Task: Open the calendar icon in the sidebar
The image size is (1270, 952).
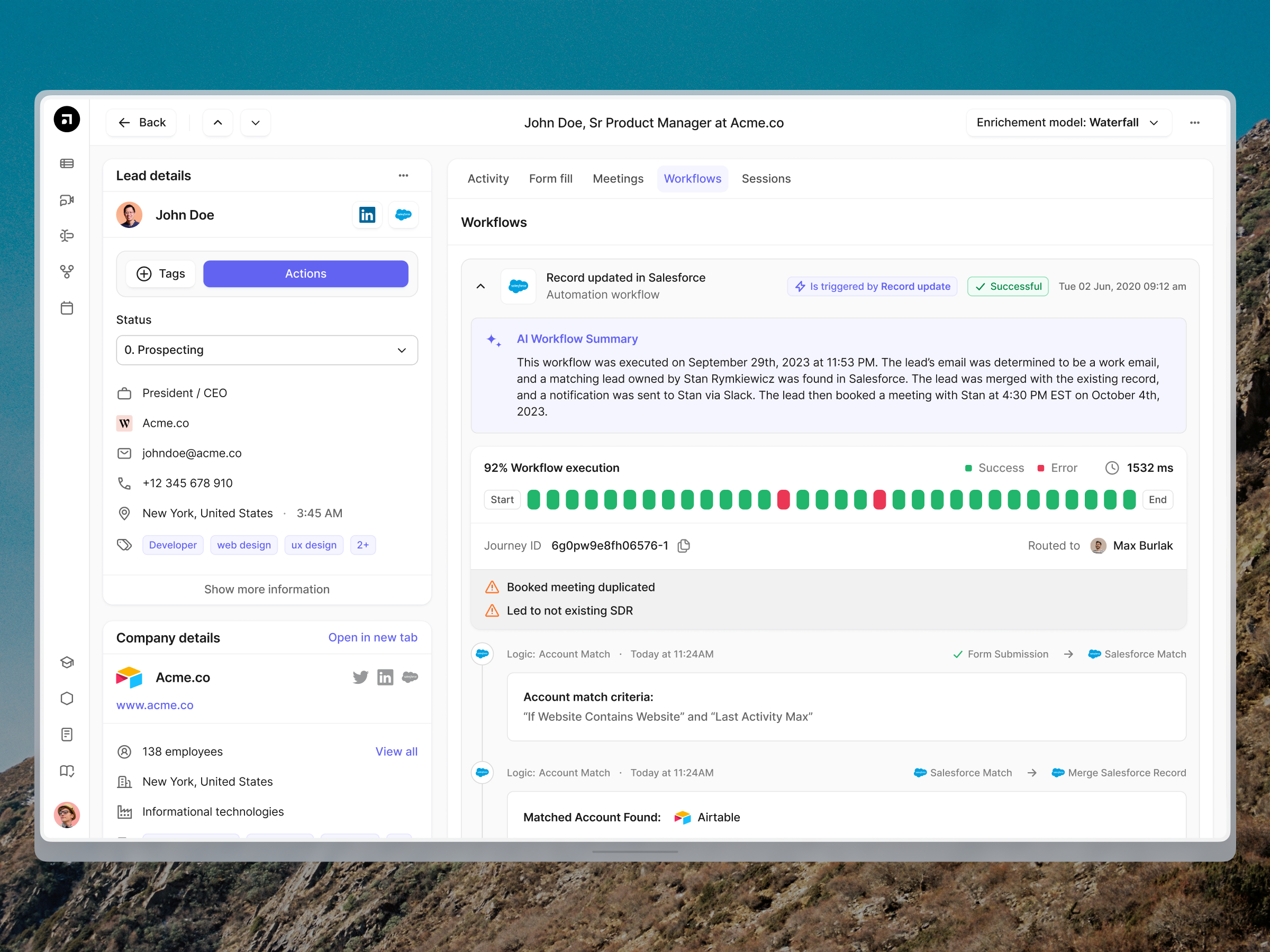Action: tap(67, 308)
